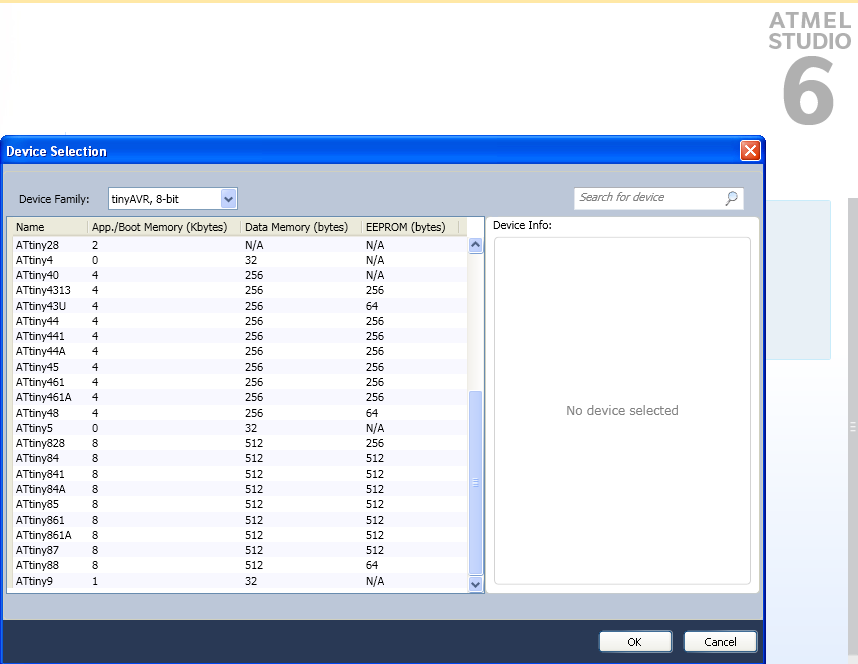
Task: Select the ATtiny45 device row
Action: click(240, 367)
